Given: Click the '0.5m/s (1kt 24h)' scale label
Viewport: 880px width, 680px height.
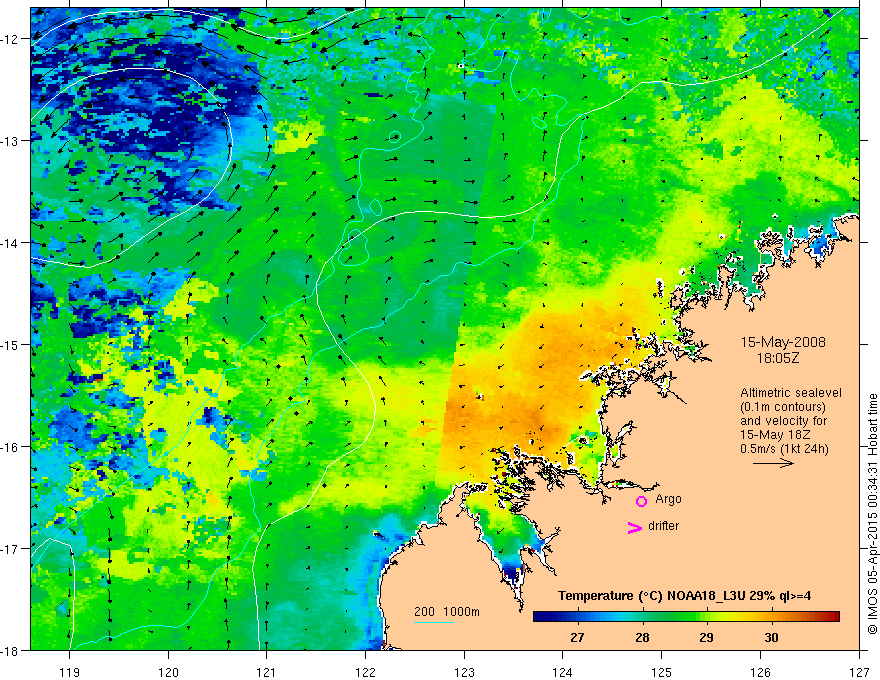Looking at the screenshot, I should [784, 449].
